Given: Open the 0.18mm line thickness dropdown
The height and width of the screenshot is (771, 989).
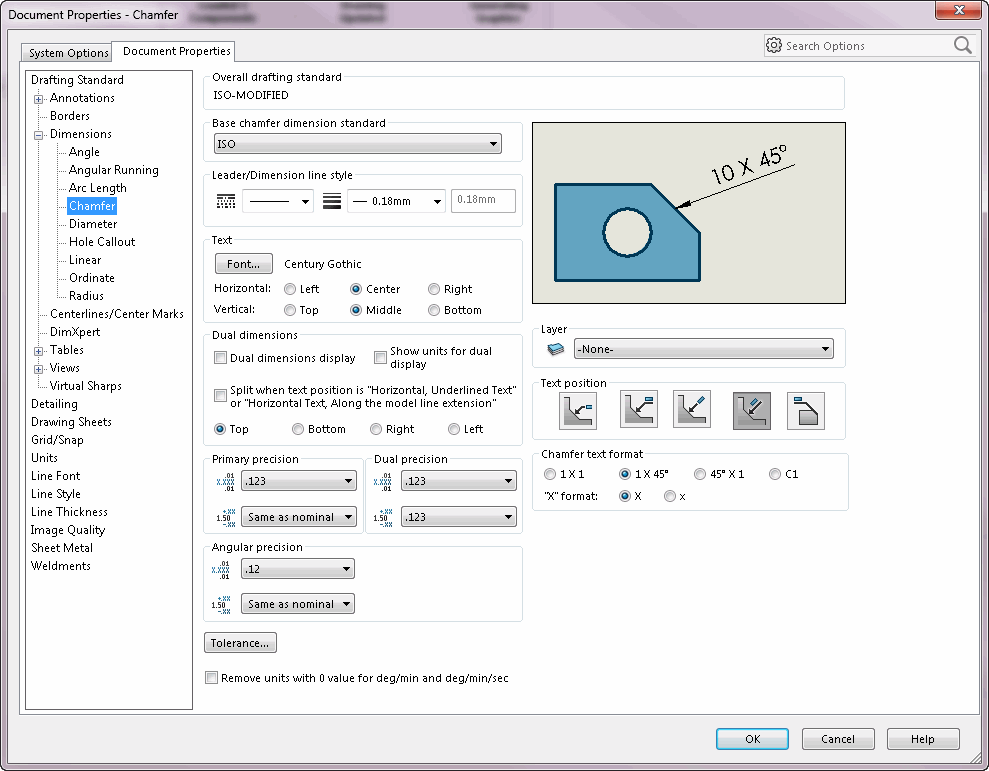Looking at the screenshot, I should (x=396, y=201).
